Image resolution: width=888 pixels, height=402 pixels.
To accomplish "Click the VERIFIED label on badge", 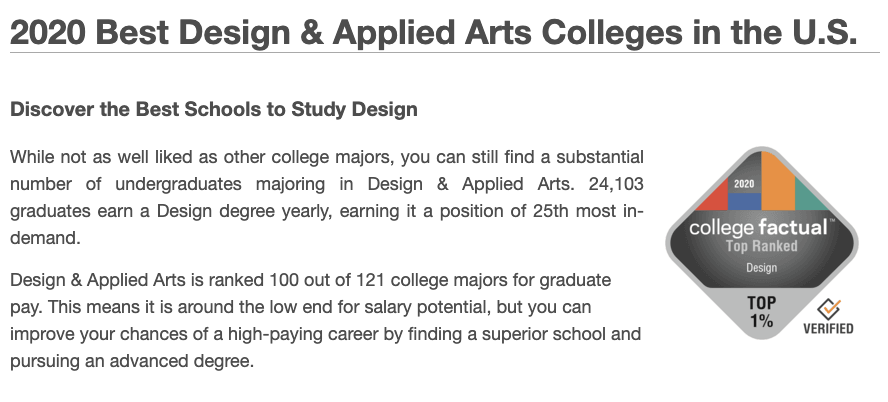I will click(x=828, y=329).
